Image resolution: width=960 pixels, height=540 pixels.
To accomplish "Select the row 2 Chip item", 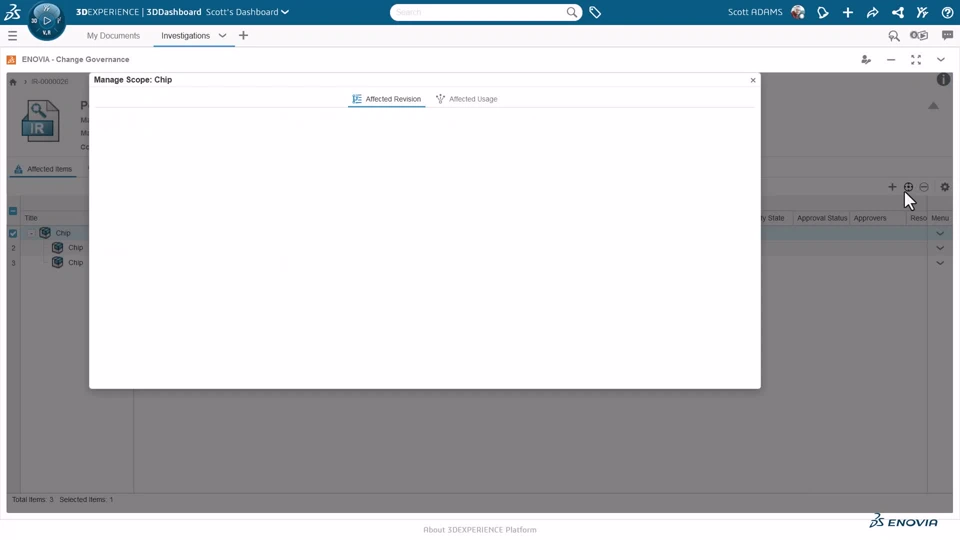I will pos(75,248).
